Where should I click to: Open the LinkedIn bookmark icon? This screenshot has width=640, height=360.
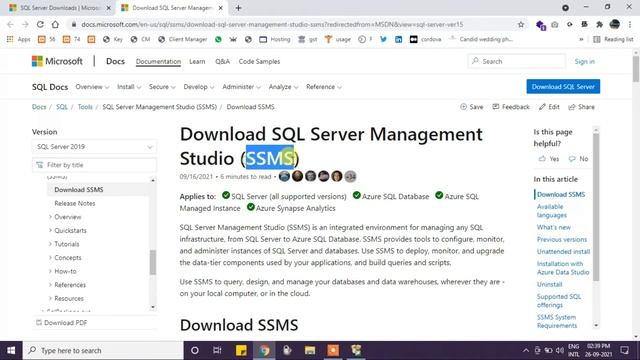(398, 39)
